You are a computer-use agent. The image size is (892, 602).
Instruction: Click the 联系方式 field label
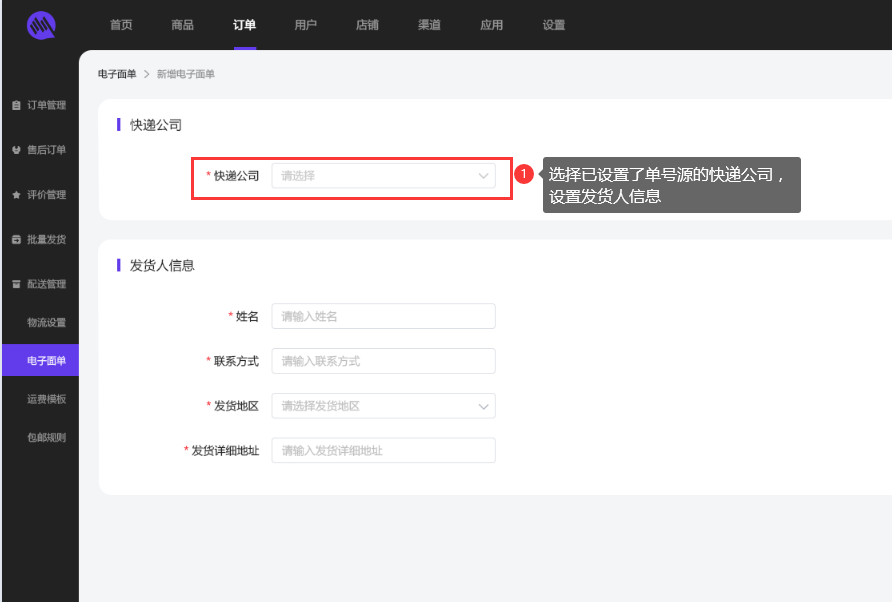(x=236, y=361)
